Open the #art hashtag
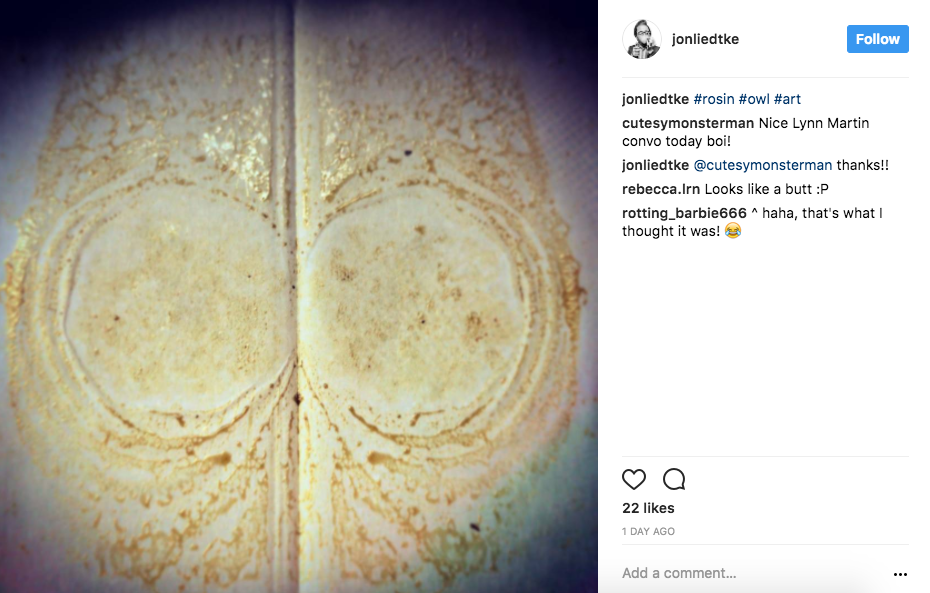930x593 pixels. 787,99
